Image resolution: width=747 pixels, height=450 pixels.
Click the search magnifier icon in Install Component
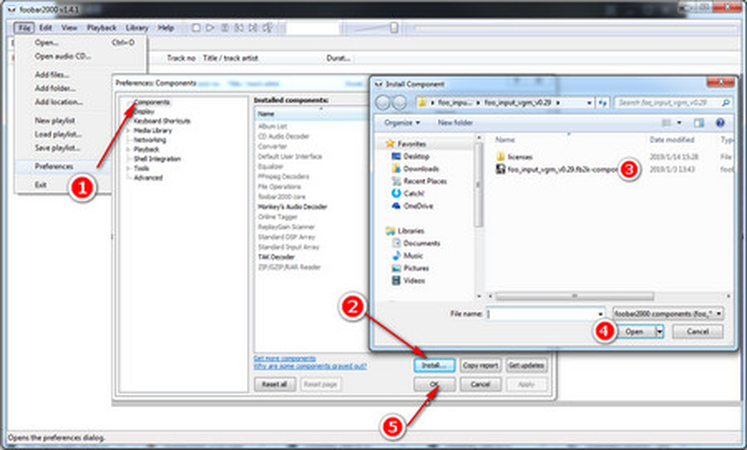tap(726, 103)
